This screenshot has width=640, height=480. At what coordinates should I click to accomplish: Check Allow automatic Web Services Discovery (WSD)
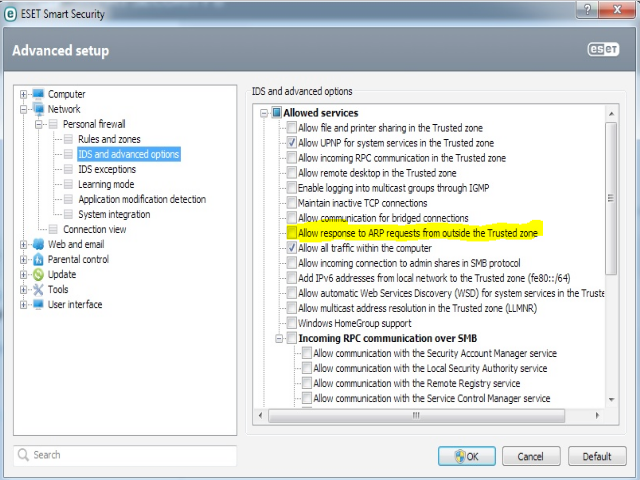point(291,293)
